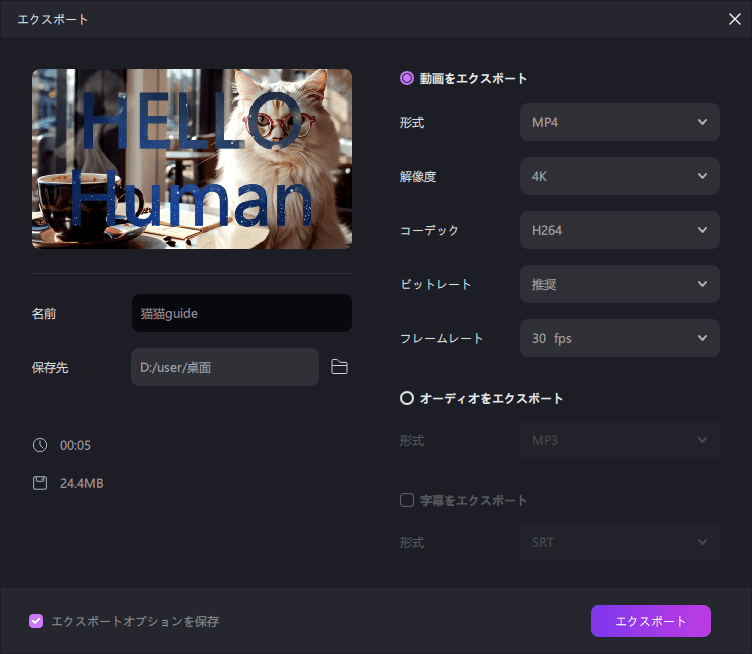Image resolution: width=752 pixels, height=654 pixels.
Task: Click the ビットレート label
Action: coord(435,284)
